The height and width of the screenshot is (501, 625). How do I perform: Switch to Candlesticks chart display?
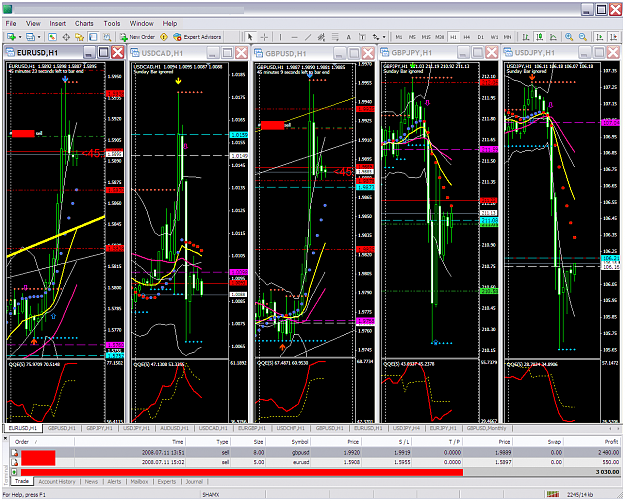pos(540,37)
